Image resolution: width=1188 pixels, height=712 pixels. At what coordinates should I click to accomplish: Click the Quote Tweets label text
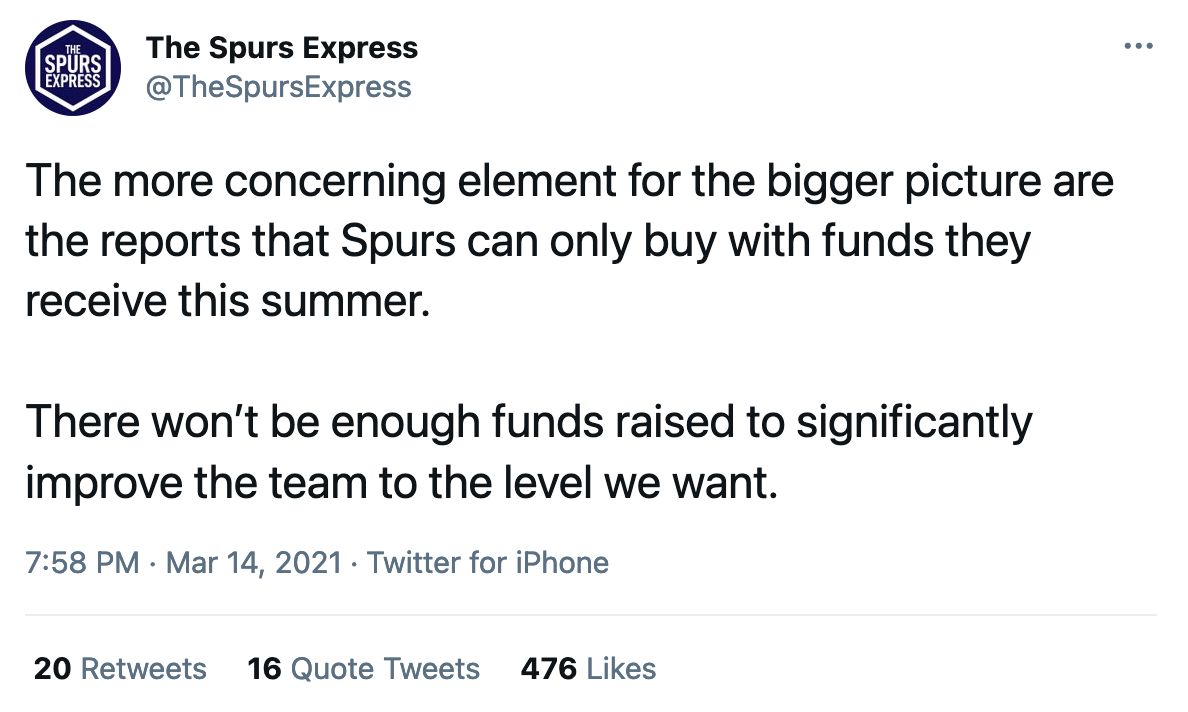386,668
